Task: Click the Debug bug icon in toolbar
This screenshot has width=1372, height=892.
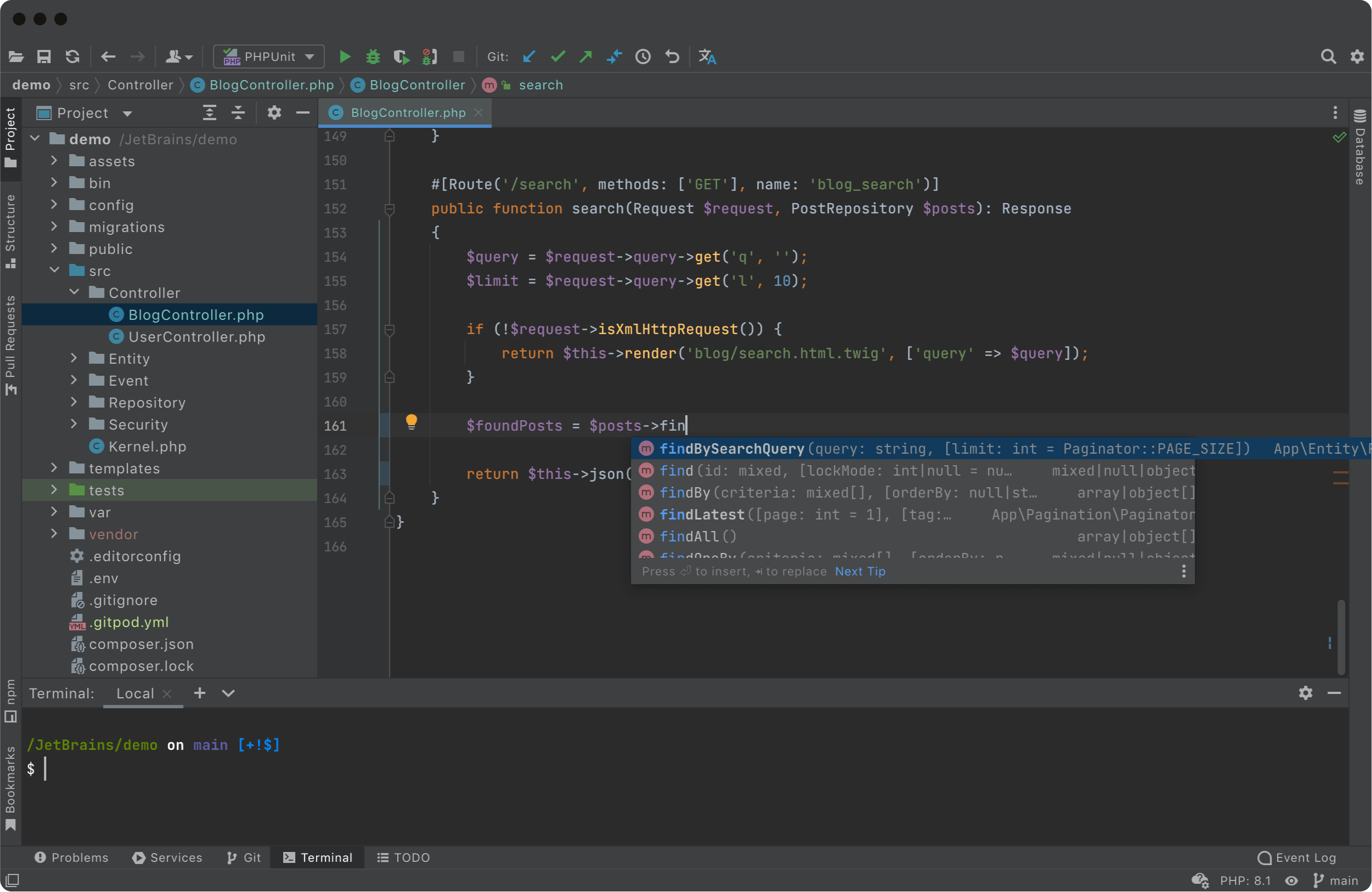Action: pos(373,57)
